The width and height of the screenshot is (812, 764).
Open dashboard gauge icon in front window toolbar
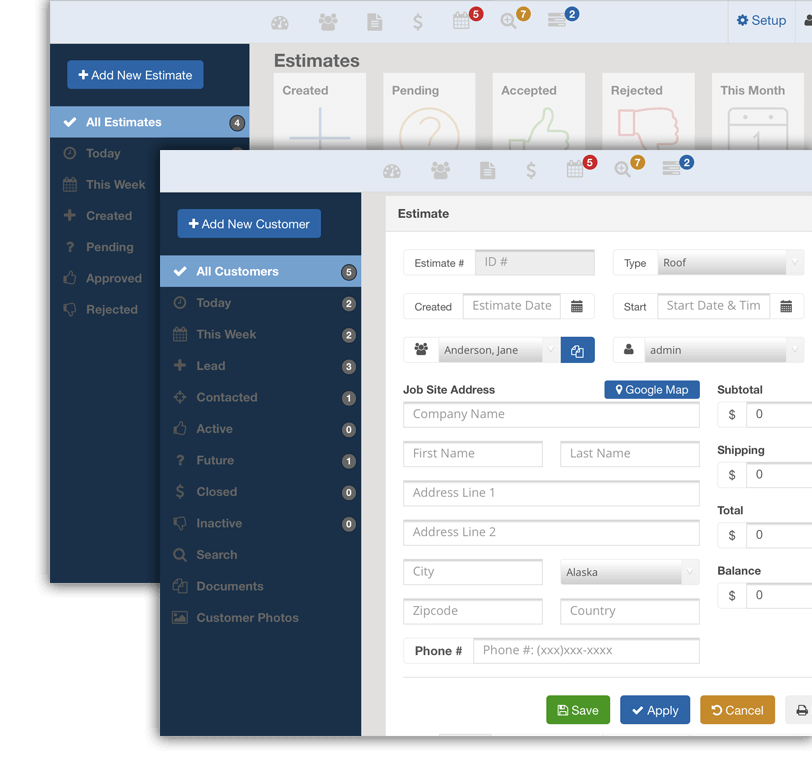click(x=392, y=171)
